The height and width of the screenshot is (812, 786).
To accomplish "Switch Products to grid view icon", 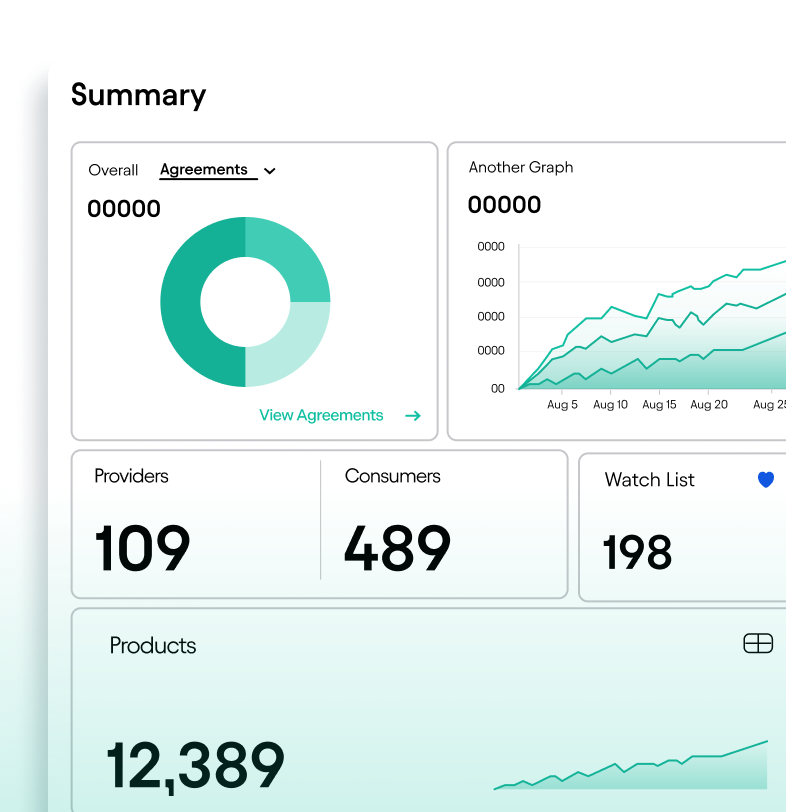I will [x=758, y=643].
